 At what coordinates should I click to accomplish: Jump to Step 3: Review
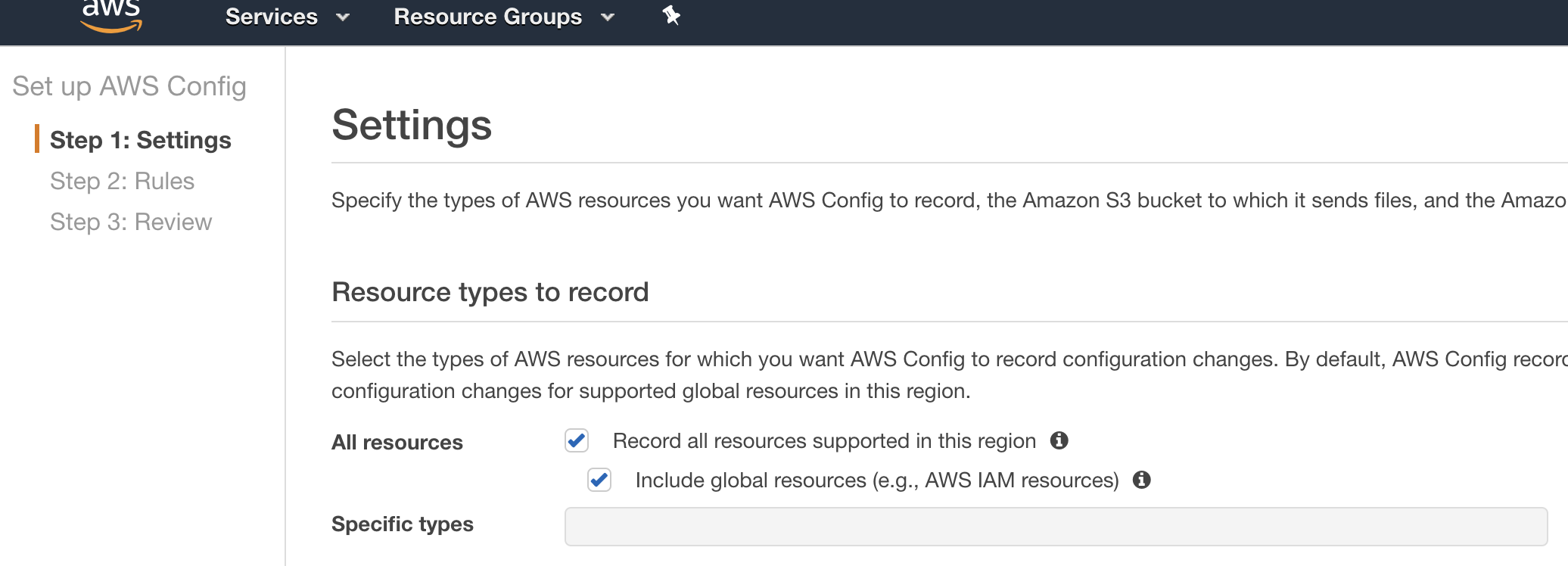pyautogui.click(x=131, y=222)
